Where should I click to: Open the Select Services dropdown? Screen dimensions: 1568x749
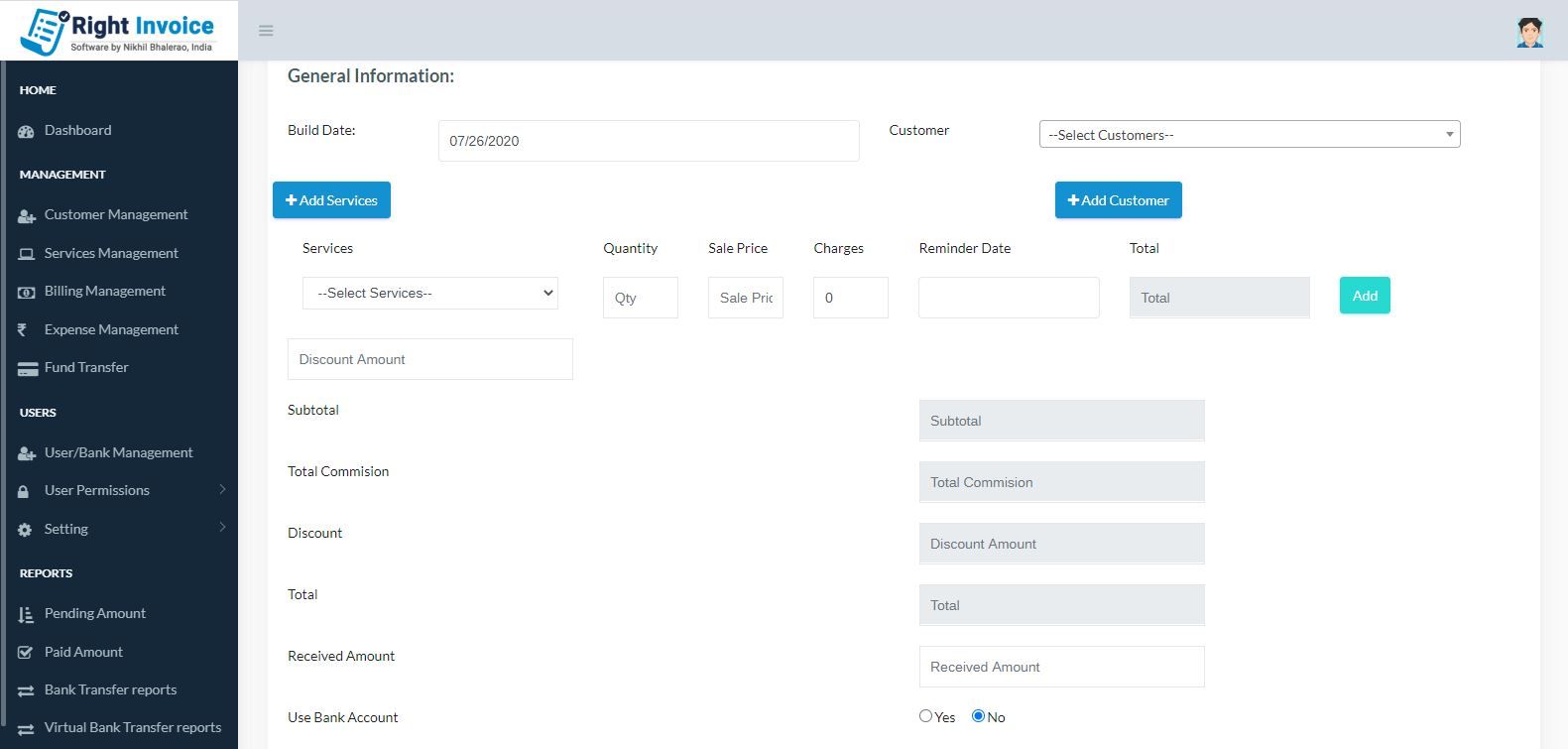[x=430, y=293]
